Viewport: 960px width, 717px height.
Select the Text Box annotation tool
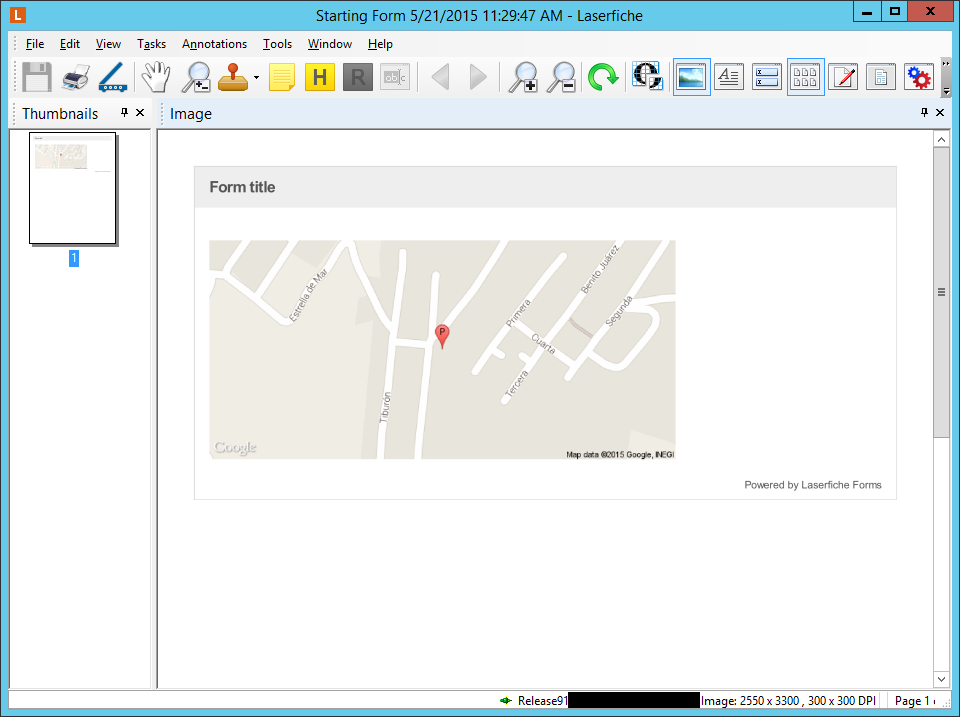[x=395, y=78]
